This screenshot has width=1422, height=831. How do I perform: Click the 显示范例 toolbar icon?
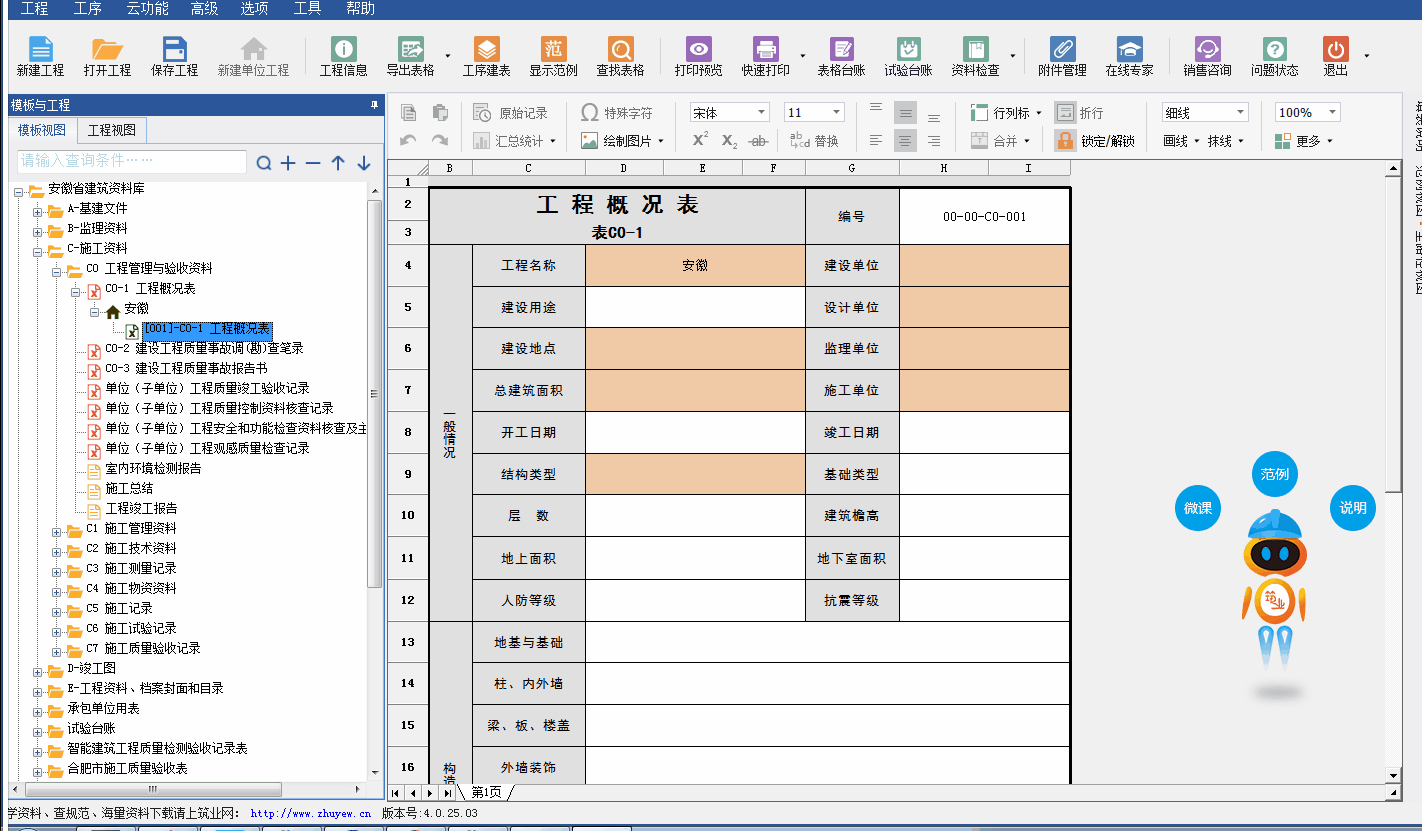[x=553, y=50]
